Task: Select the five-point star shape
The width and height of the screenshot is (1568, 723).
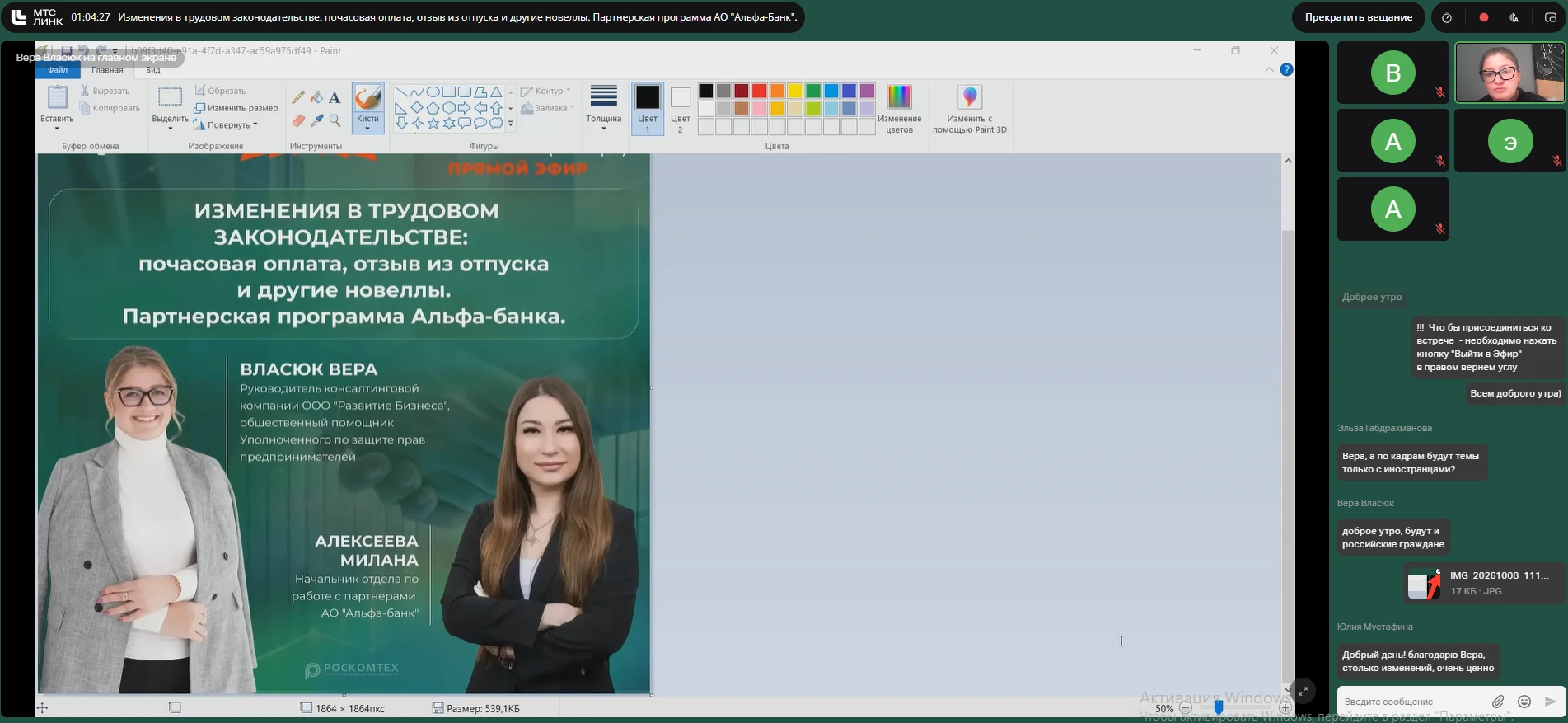Action: pos(433,124)
